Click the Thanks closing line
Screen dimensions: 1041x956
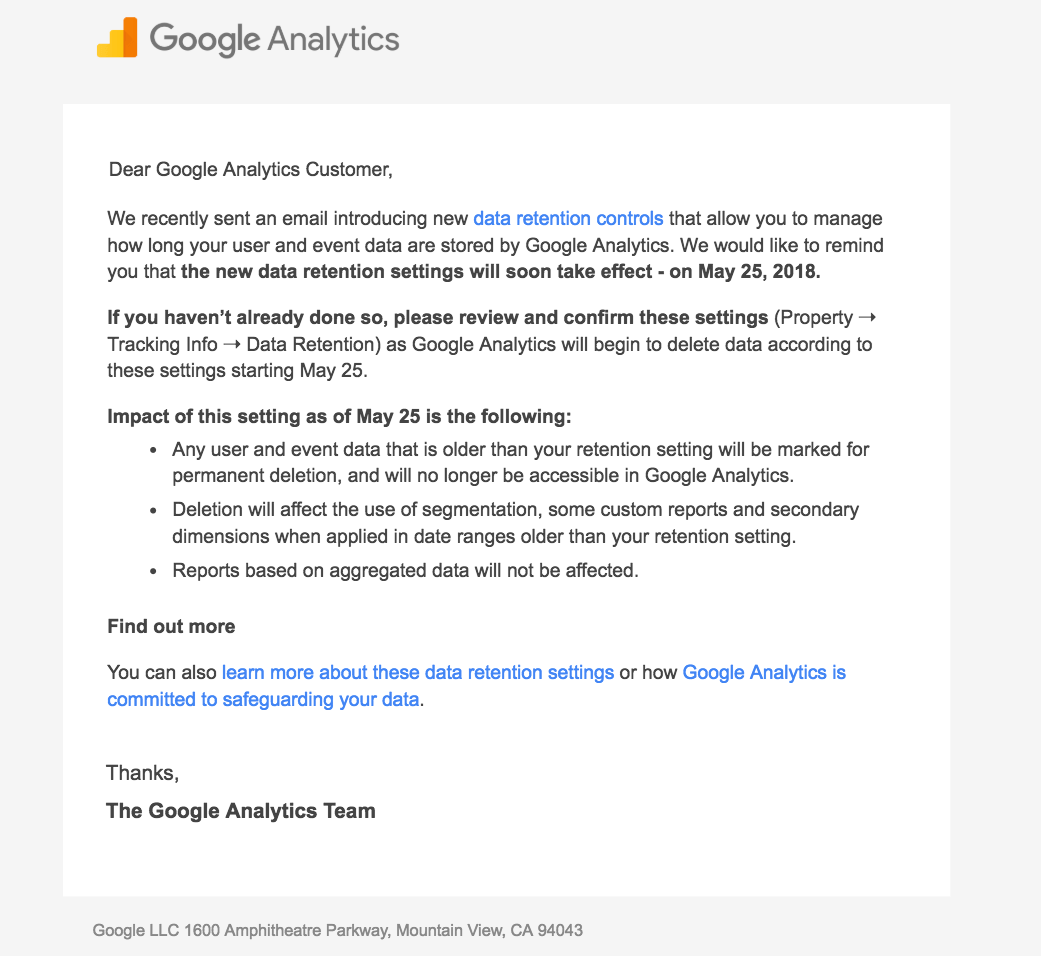pyautogui.click(x=143, y=773)
